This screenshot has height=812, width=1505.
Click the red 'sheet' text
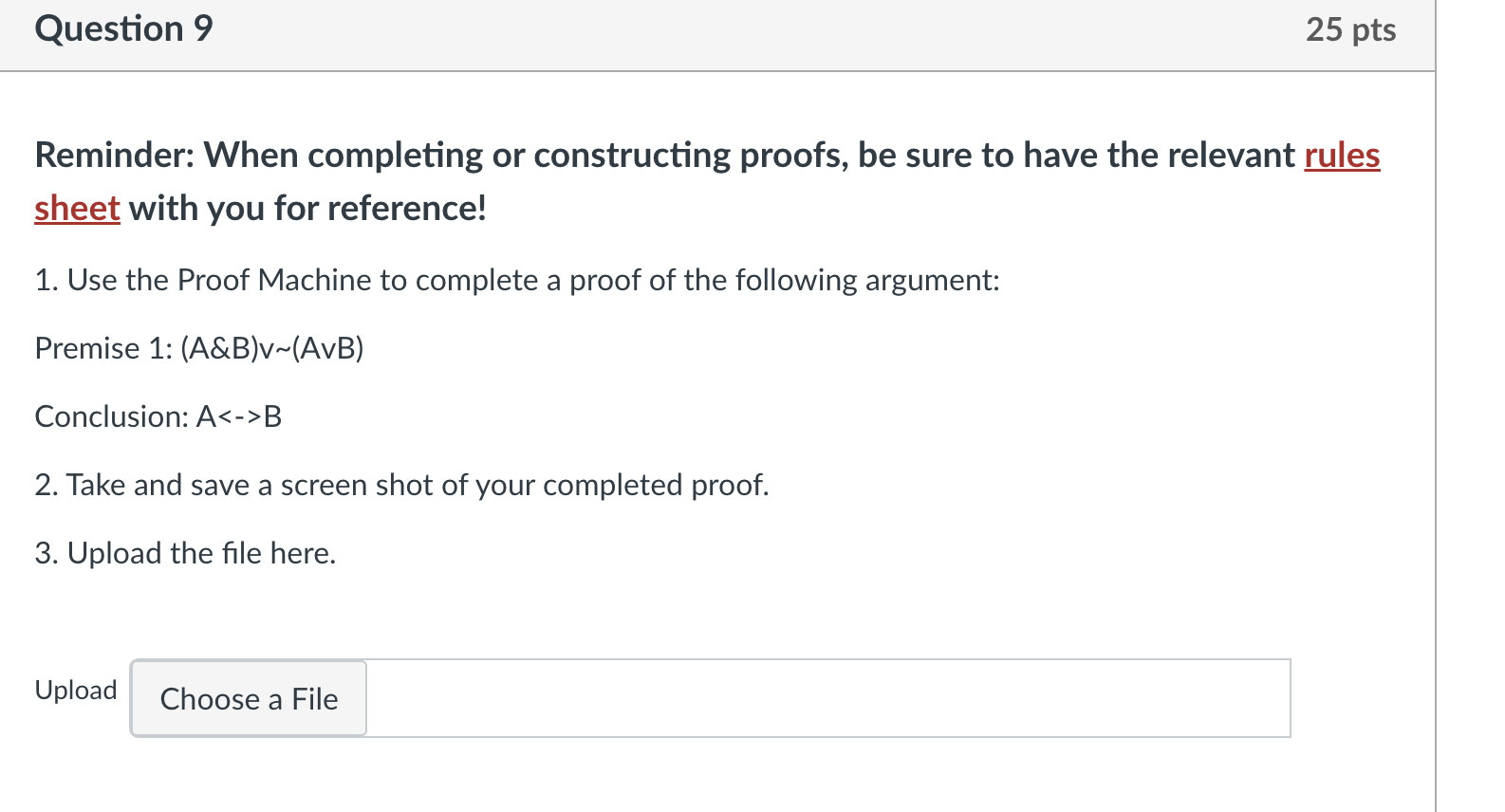click(76, 208)
